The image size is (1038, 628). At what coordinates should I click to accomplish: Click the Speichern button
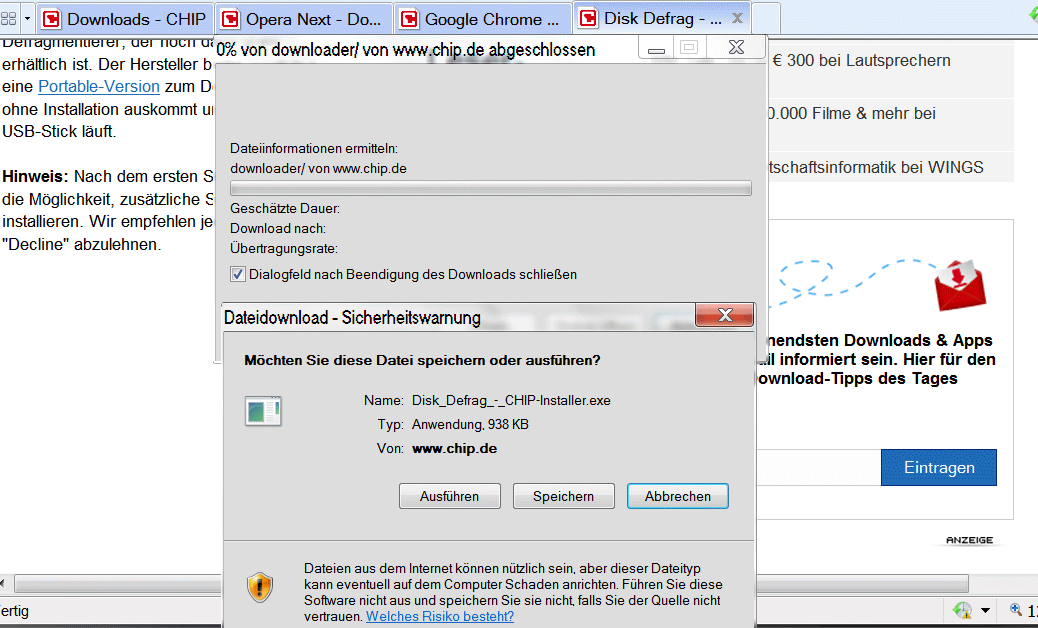[563, 496]
